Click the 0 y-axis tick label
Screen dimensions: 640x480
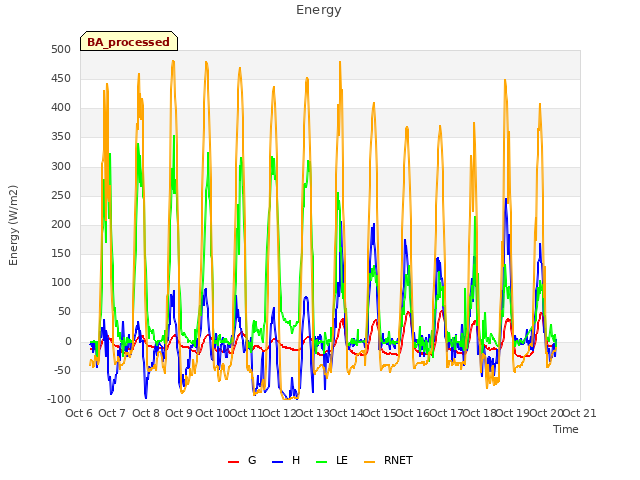coord(68,342)
